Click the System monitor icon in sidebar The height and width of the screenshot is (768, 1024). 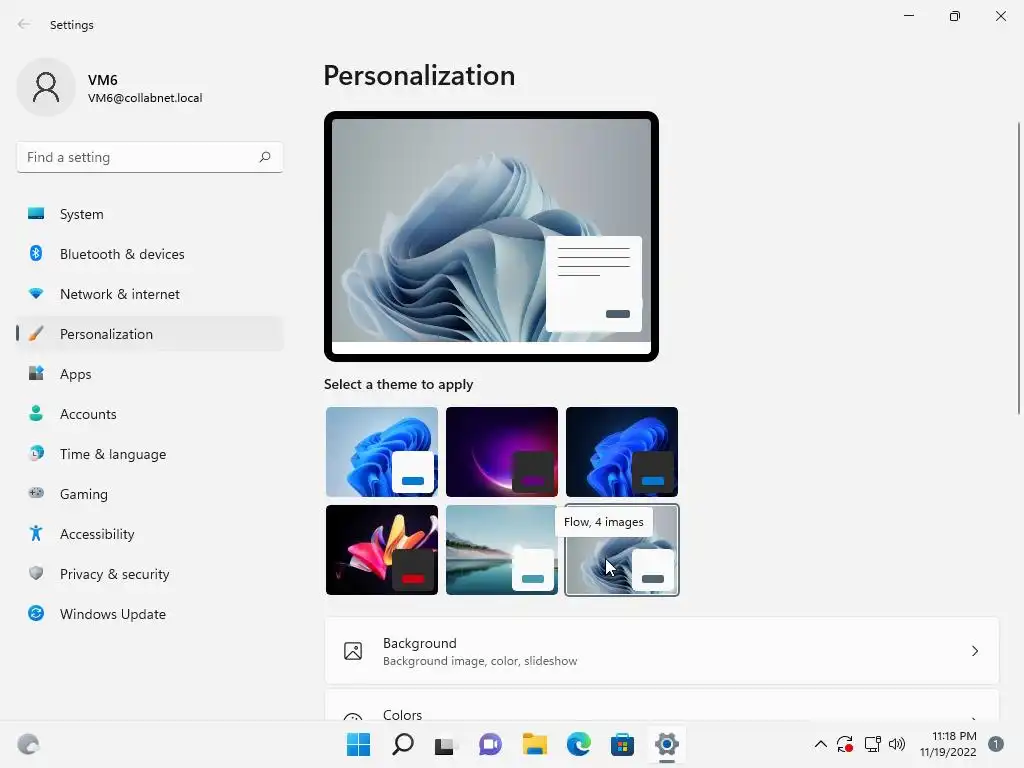point(36,214)
